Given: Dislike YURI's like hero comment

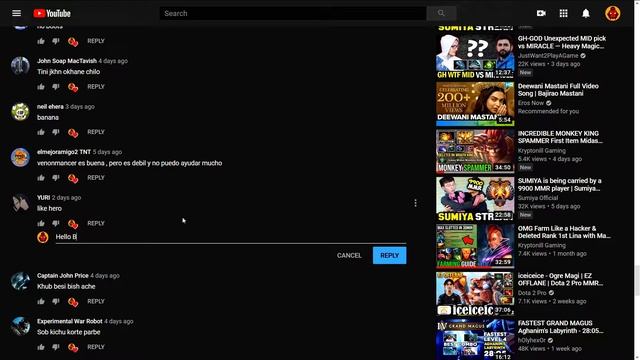Looking at the screenshot, I should 56,223.
